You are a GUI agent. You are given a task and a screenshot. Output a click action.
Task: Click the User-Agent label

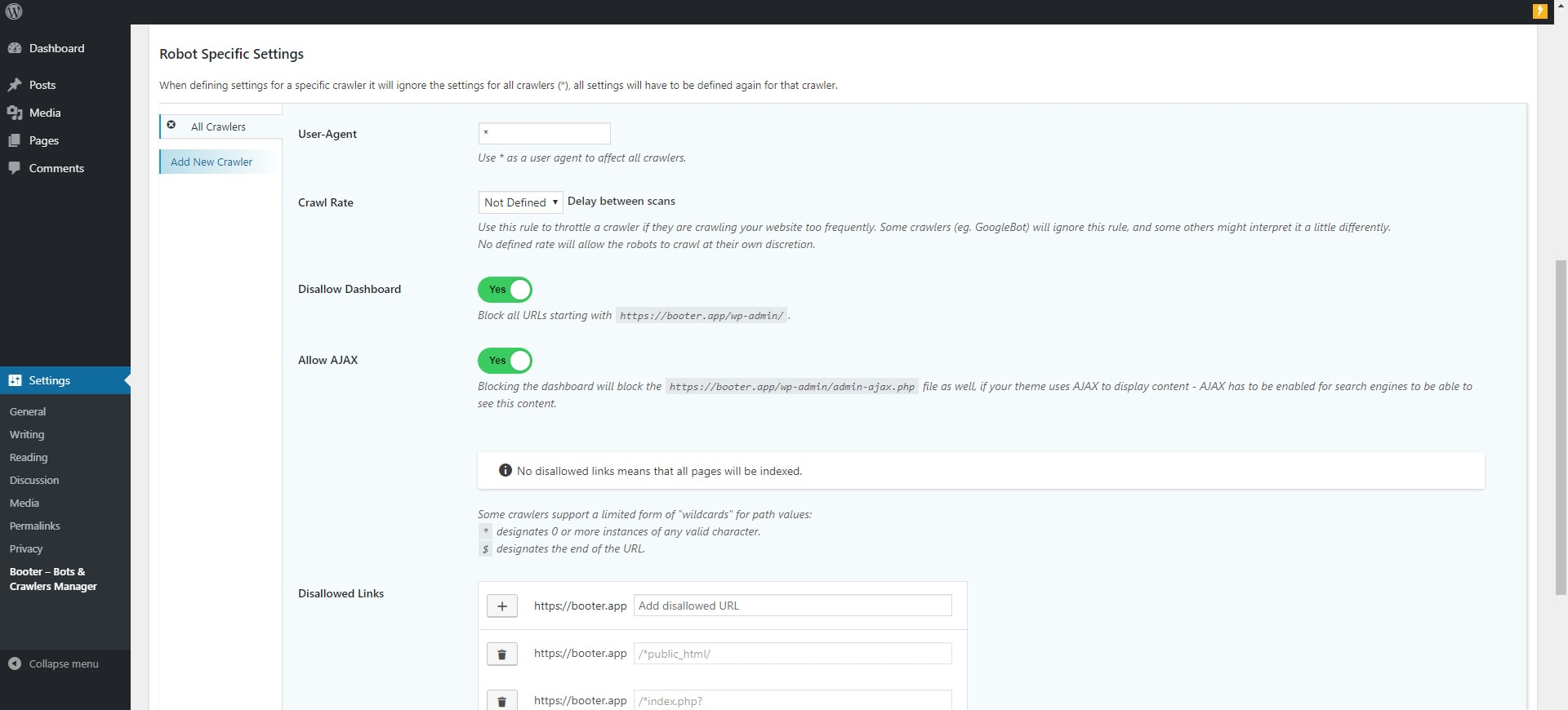click(327, 134)
